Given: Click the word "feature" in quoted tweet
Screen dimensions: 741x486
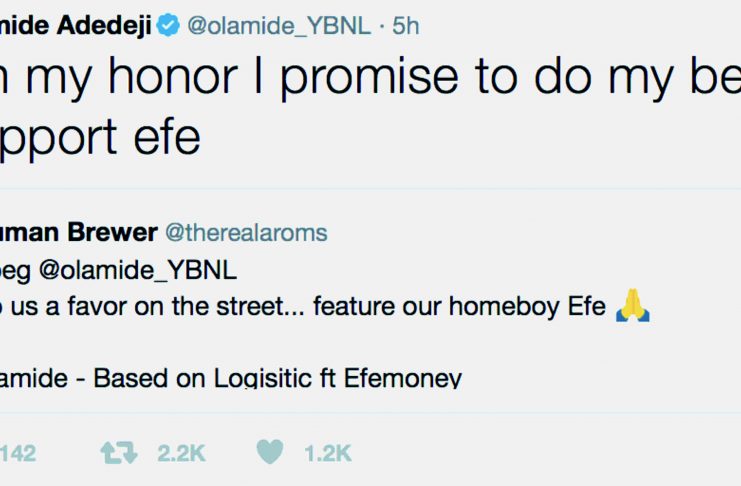Looking at the screenshot, I should point(350,307).
